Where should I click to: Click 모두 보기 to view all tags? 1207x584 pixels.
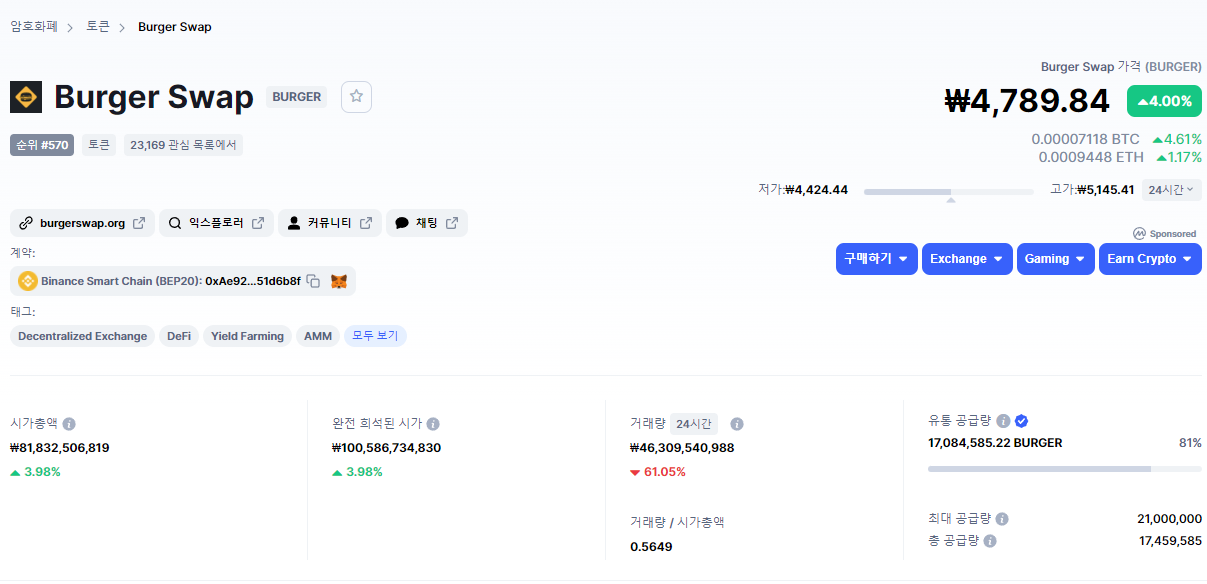click(x=375, y=336)
